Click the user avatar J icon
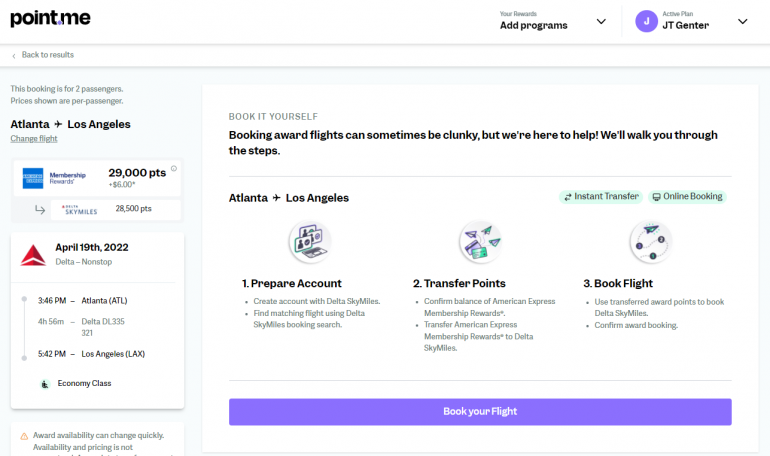770x456 pixels. [646, 21]
